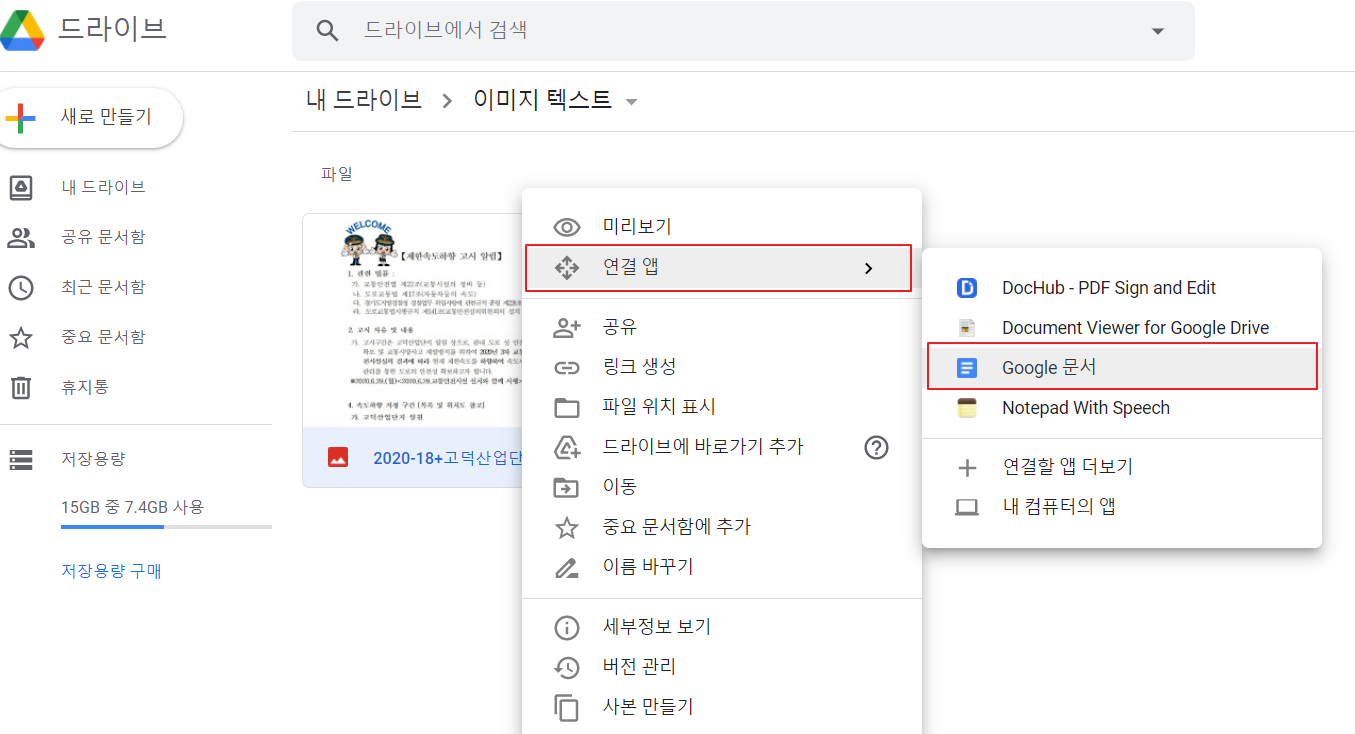Select file 2020-18+고덕산업단 name
This screenshot has height=734, width=1355.
[447, 458]
